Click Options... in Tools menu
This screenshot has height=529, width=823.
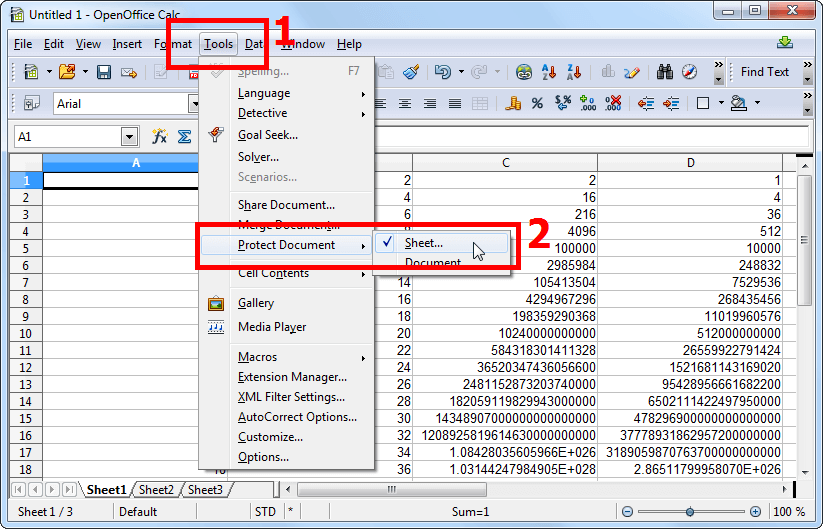click(263, 457)
